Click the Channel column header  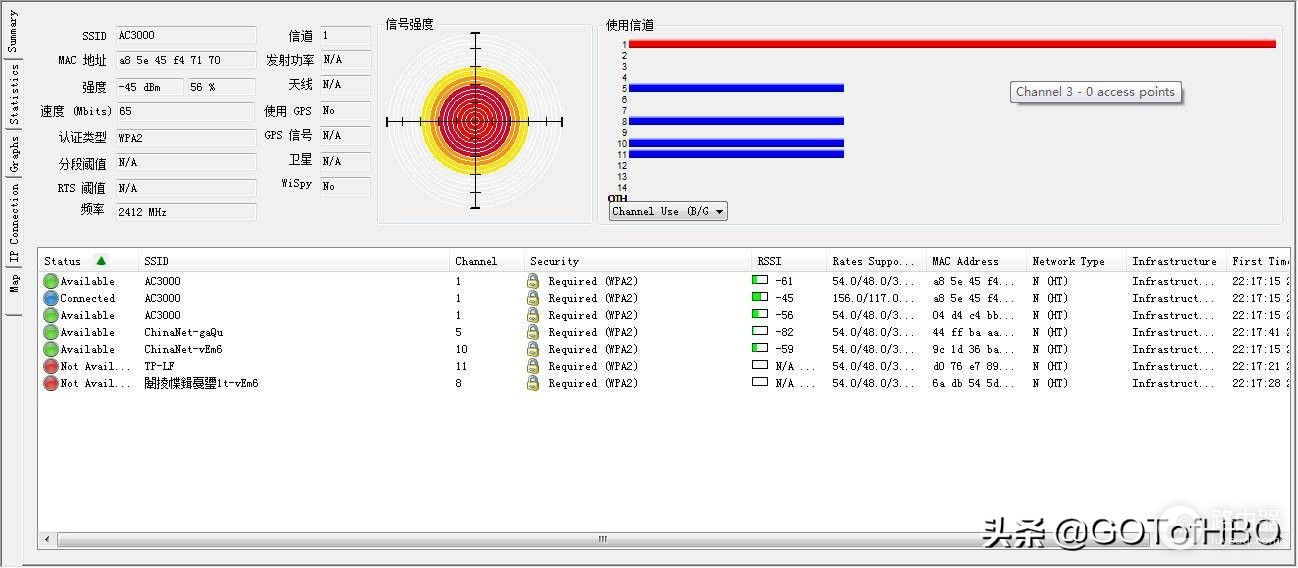(476, 261)
